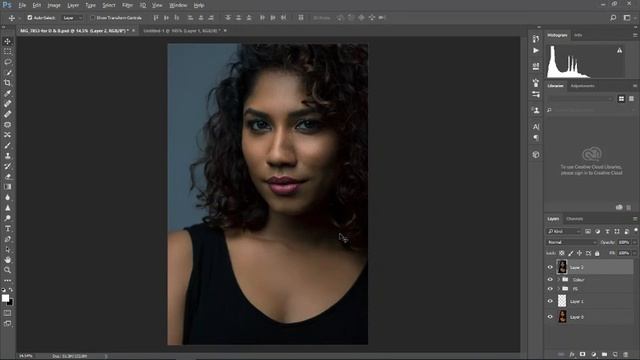Delete layer using the trash icon
640x360 pixels.
coord(626,354)
